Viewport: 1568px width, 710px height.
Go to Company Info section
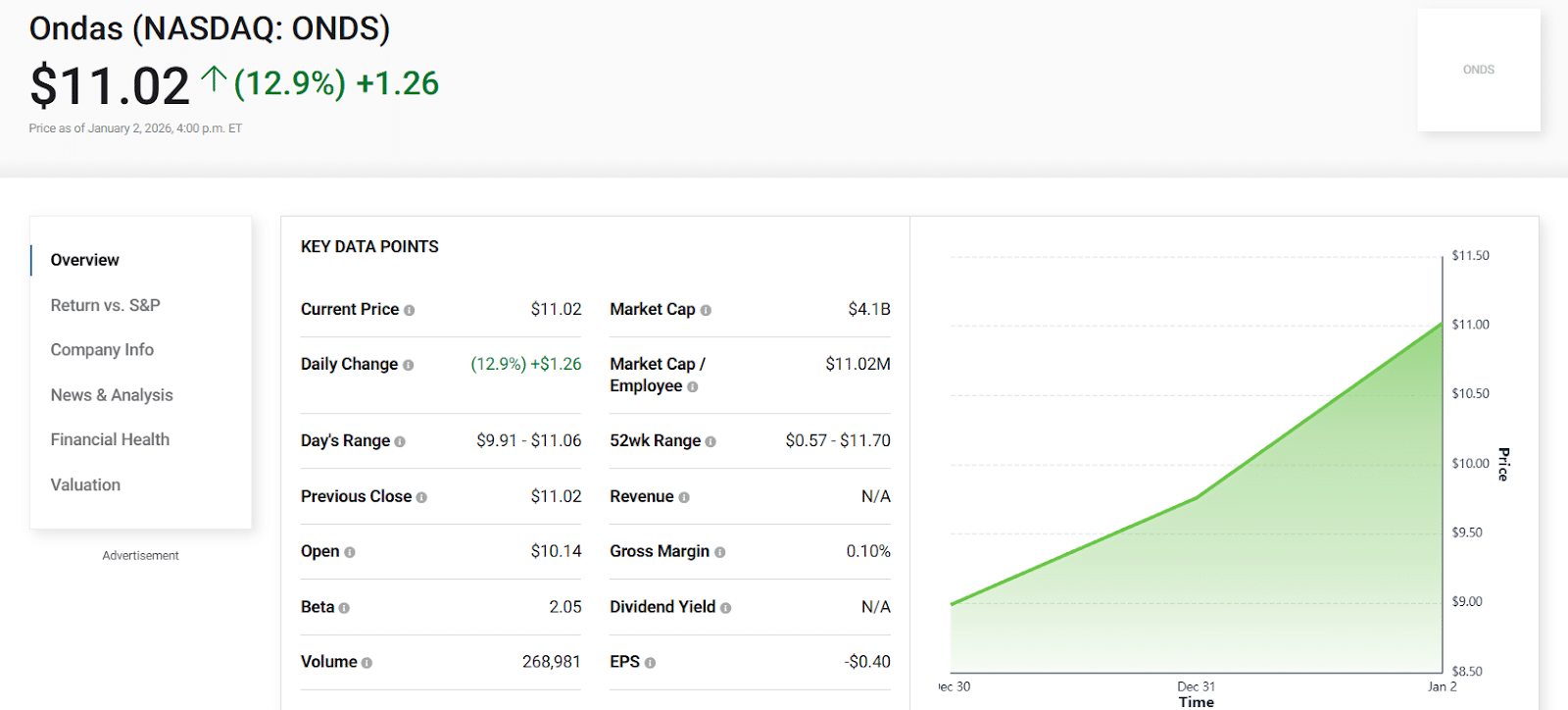102,350
